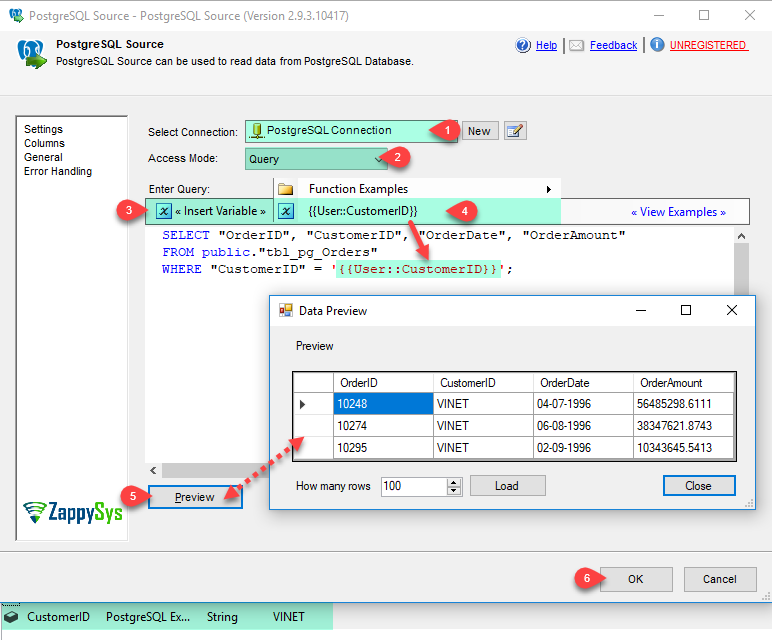Viewport: 772px width, 640px height.
Task: Click the PostgreSQL Ex... scope in variable row
Action: tap(148, 617)
